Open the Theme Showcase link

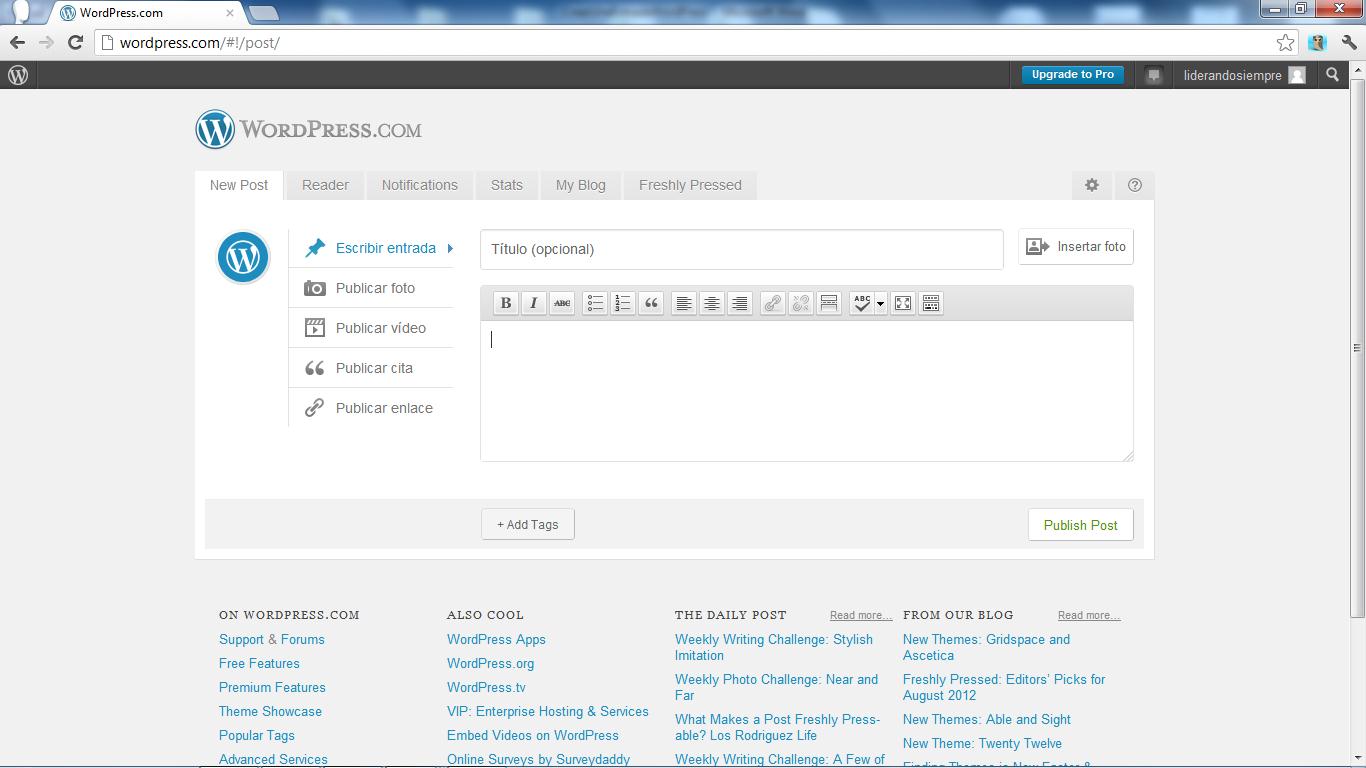pos(270,711)
